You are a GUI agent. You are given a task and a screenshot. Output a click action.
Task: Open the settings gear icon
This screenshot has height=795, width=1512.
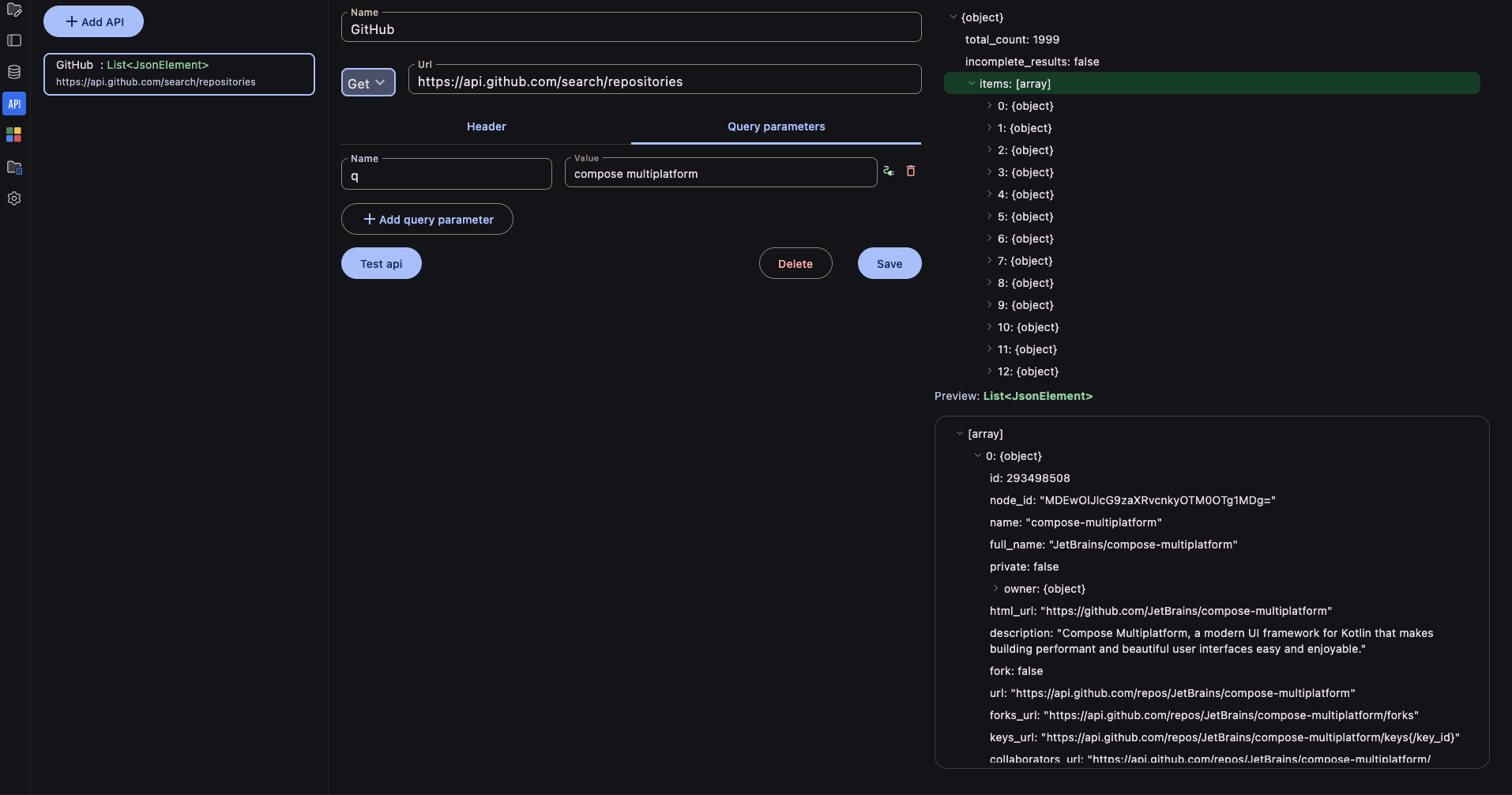[14, 198]
